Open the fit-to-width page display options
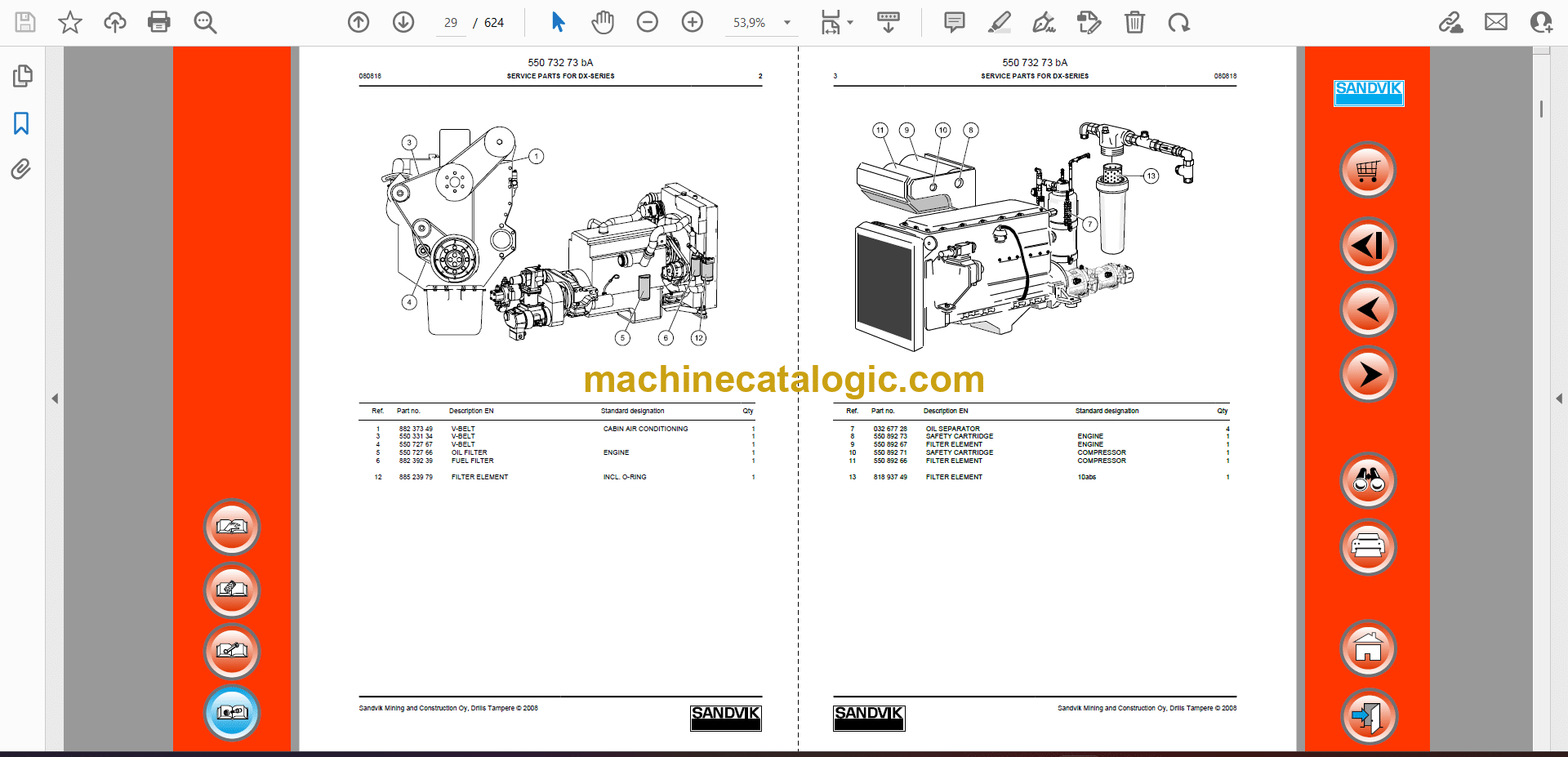The height and width of the screenshot is (757, 1568). click(x=836, y=22)
